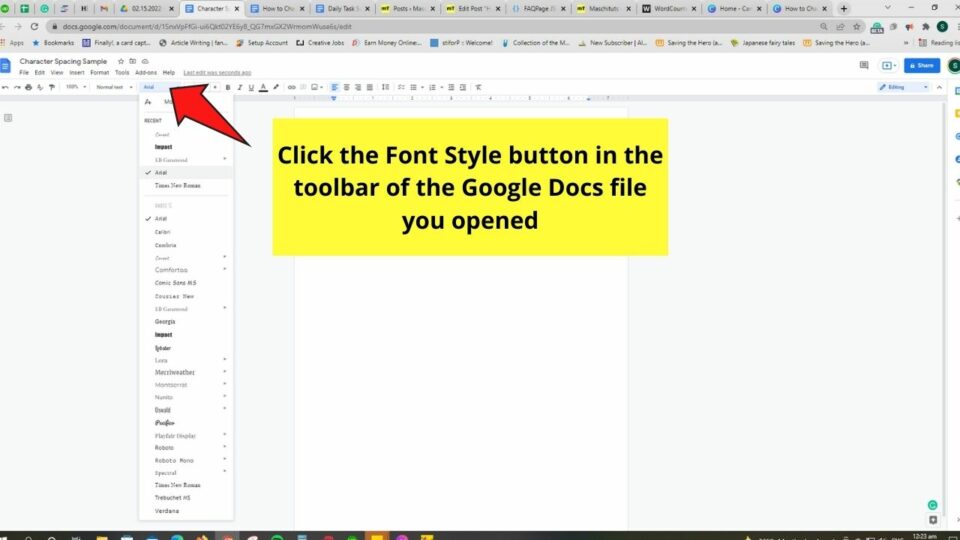Open line and paragraph spacing
Viewport: 960px width, 540px height.
click(x=385, y=88)
